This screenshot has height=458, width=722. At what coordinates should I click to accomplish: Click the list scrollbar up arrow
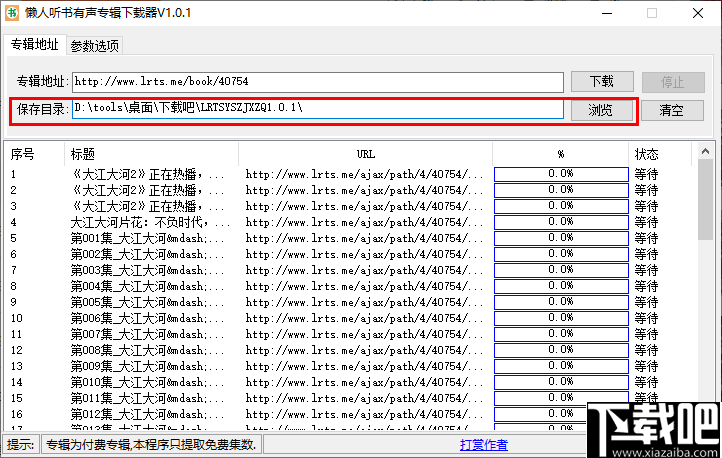pyautogui.click(x=705, y=151)
